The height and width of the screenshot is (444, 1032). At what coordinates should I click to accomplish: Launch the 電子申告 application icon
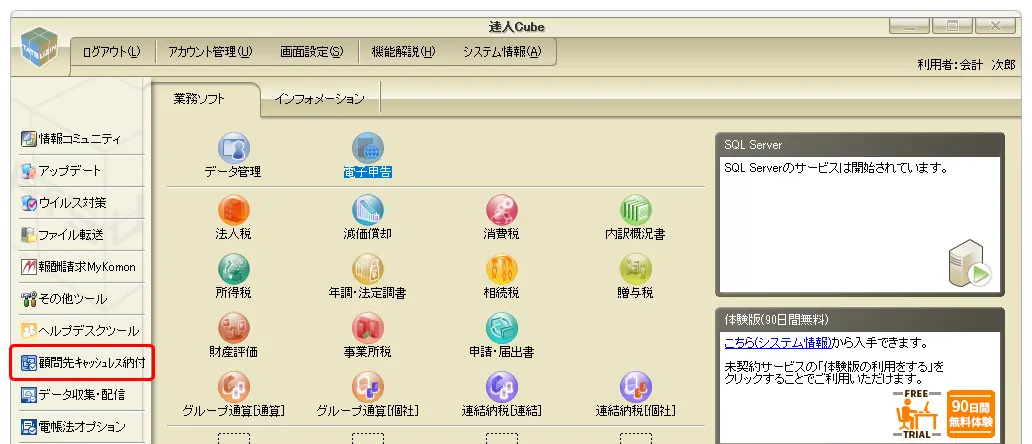pyautogui.click(x=367, y=150)
